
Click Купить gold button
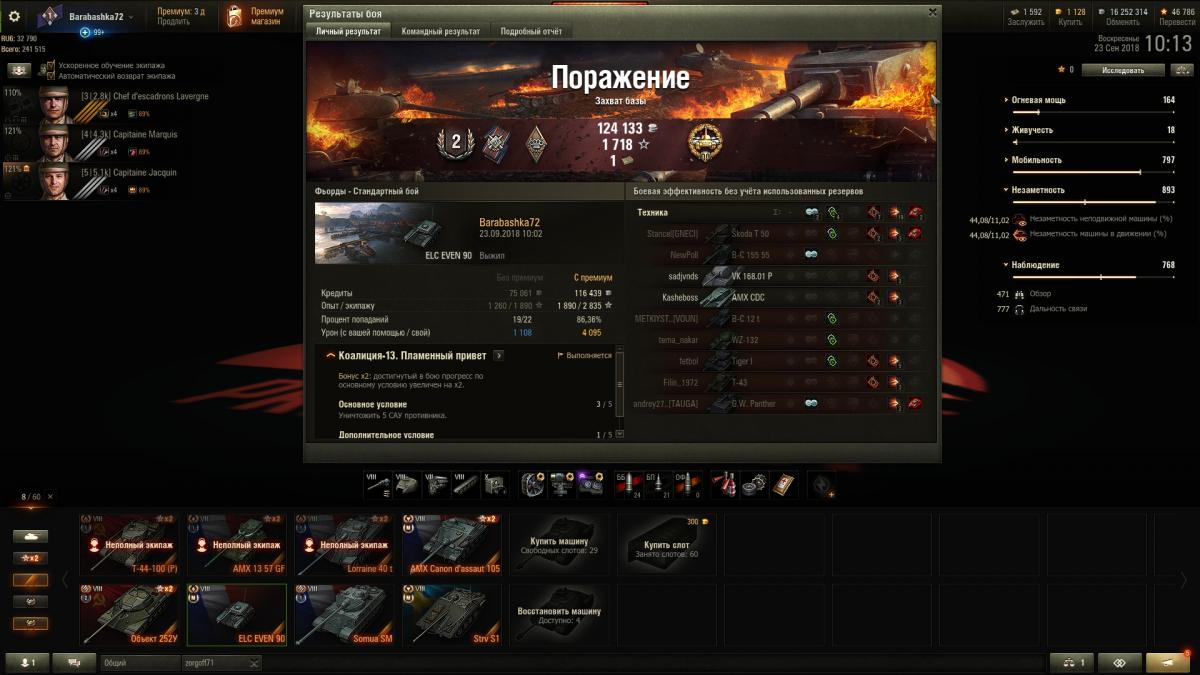(1070, 21)
